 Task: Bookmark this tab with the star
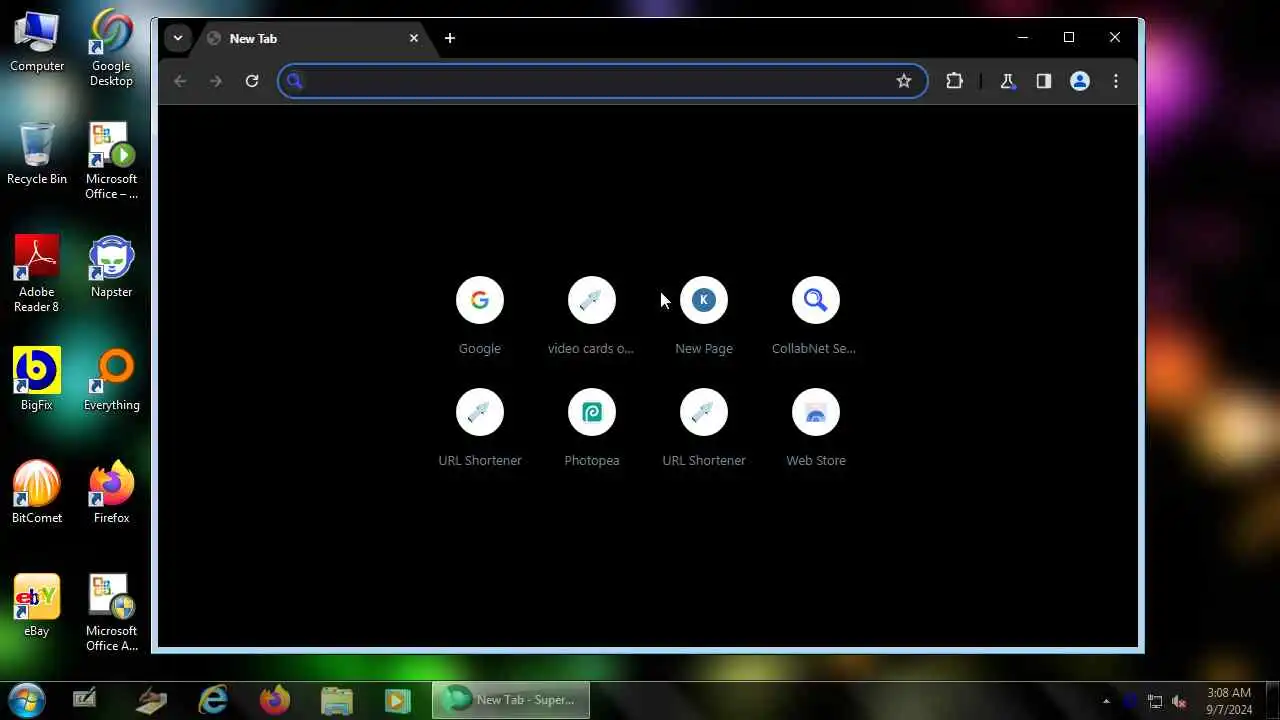(904, 81)
